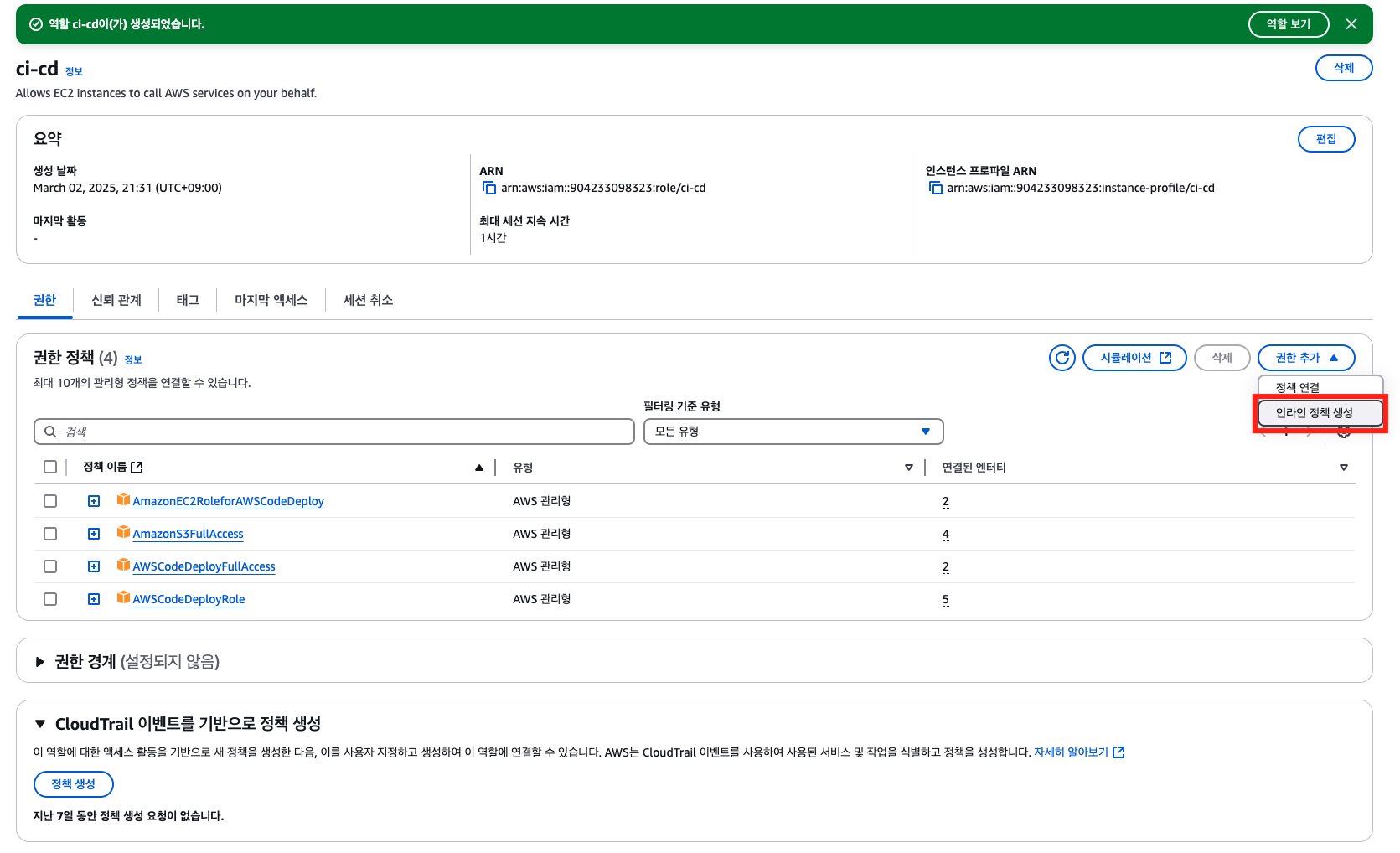Open the AmazonS3FullAccess policy link
Screen dimensions: 1400x853
[x=188, y=534]
